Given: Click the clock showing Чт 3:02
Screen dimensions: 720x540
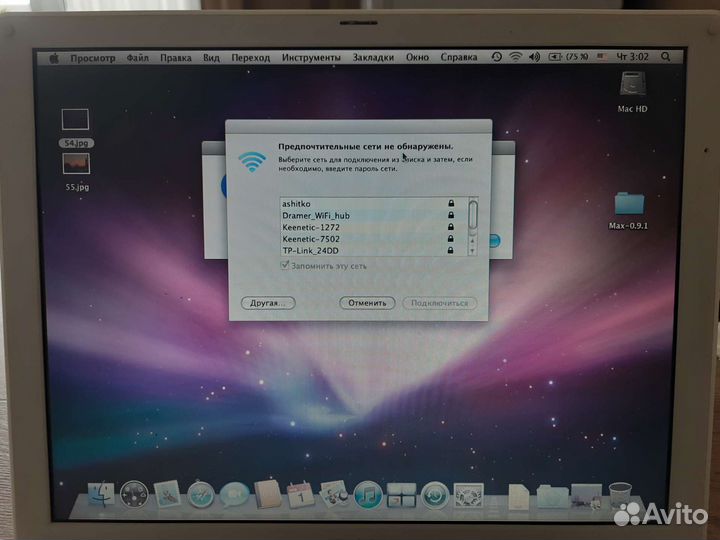Looking at the screenshot, I should click(x=632, y=56).
